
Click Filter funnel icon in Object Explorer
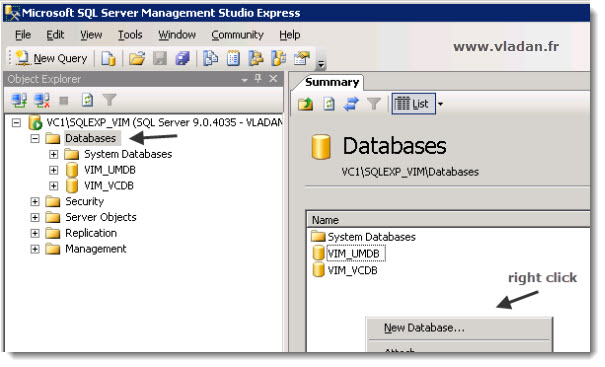[x=110, y=100]
